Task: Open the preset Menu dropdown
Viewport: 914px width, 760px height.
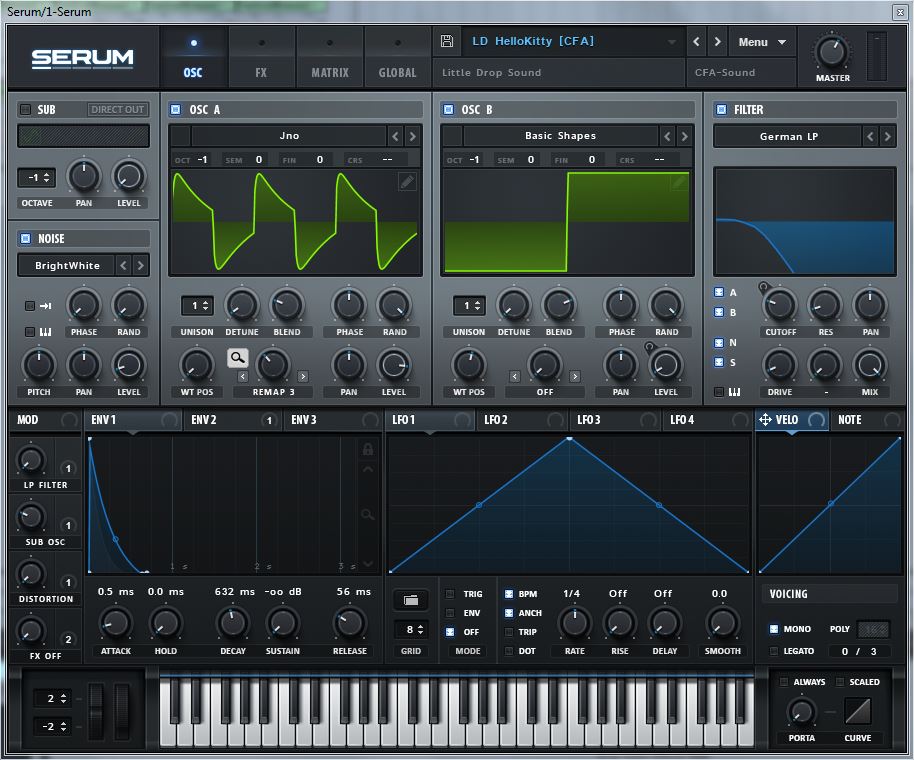Action: click(x=762, y=42)
